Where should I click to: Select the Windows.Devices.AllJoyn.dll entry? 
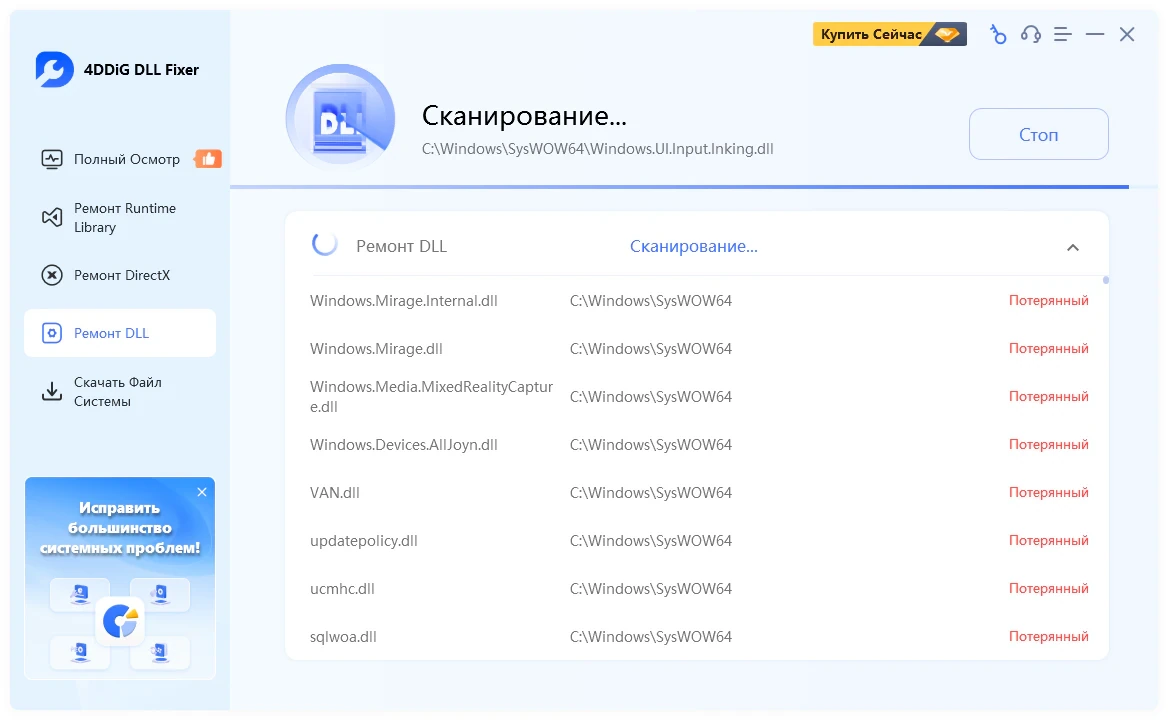coord(404,445)
